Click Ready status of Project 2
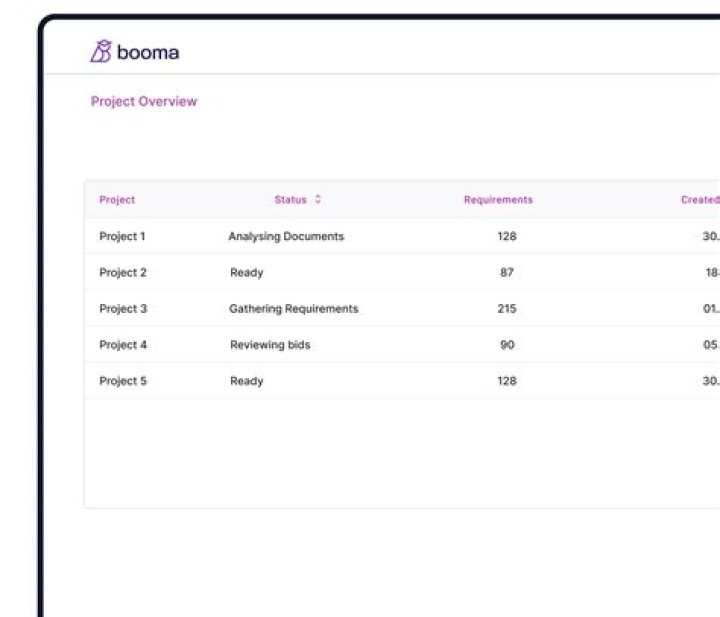This screenshot has height=617, width=720. click(x=246, y=273)
